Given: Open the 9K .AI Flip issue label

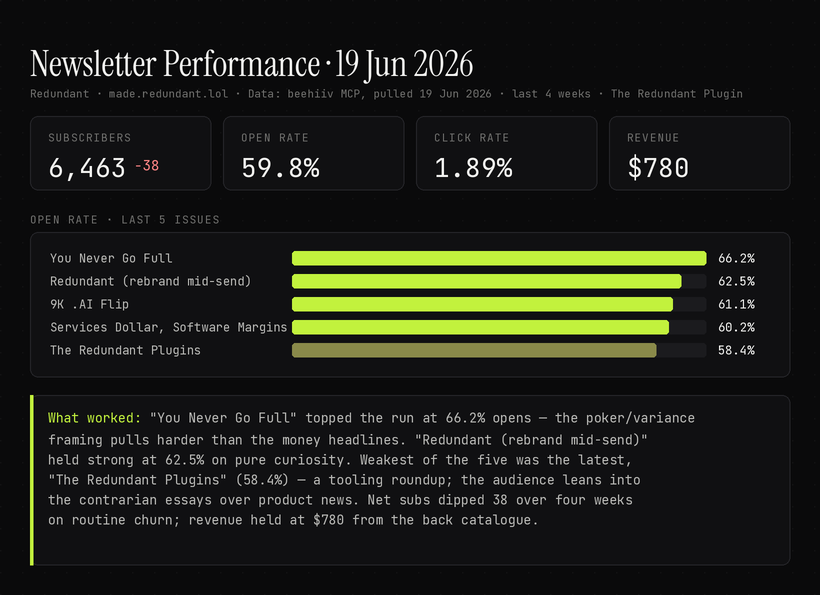Looking at the screenshot, I should coord(89,304).
